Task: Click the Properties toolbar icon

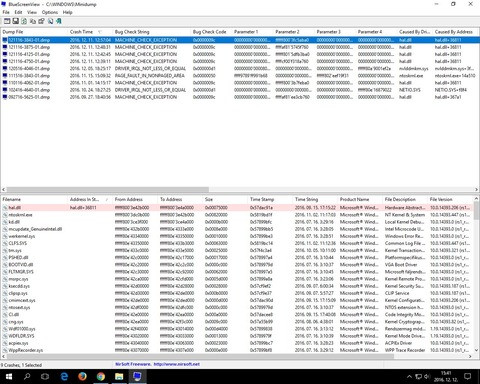Action: (41, 21)
